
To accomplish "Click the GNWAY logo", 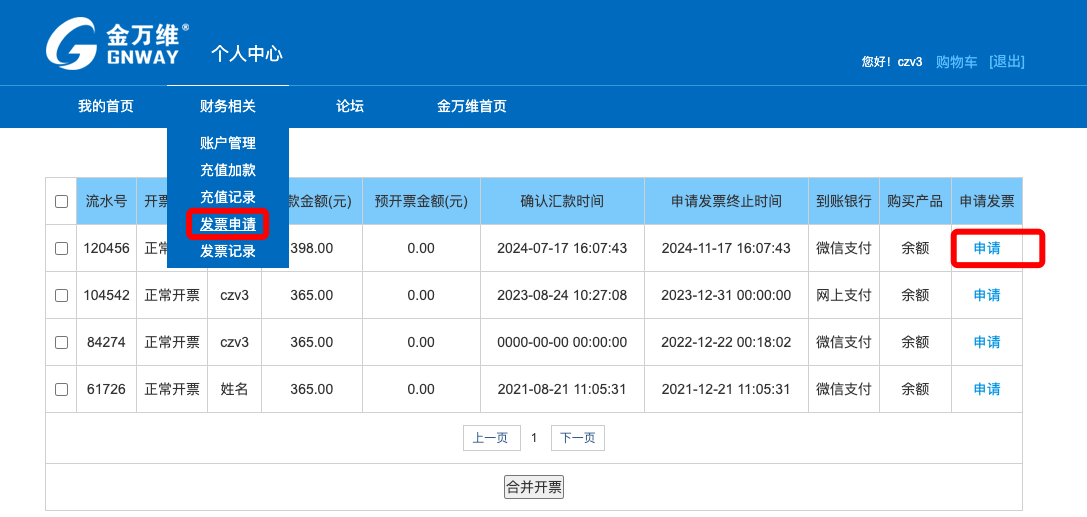I will 117,45.
